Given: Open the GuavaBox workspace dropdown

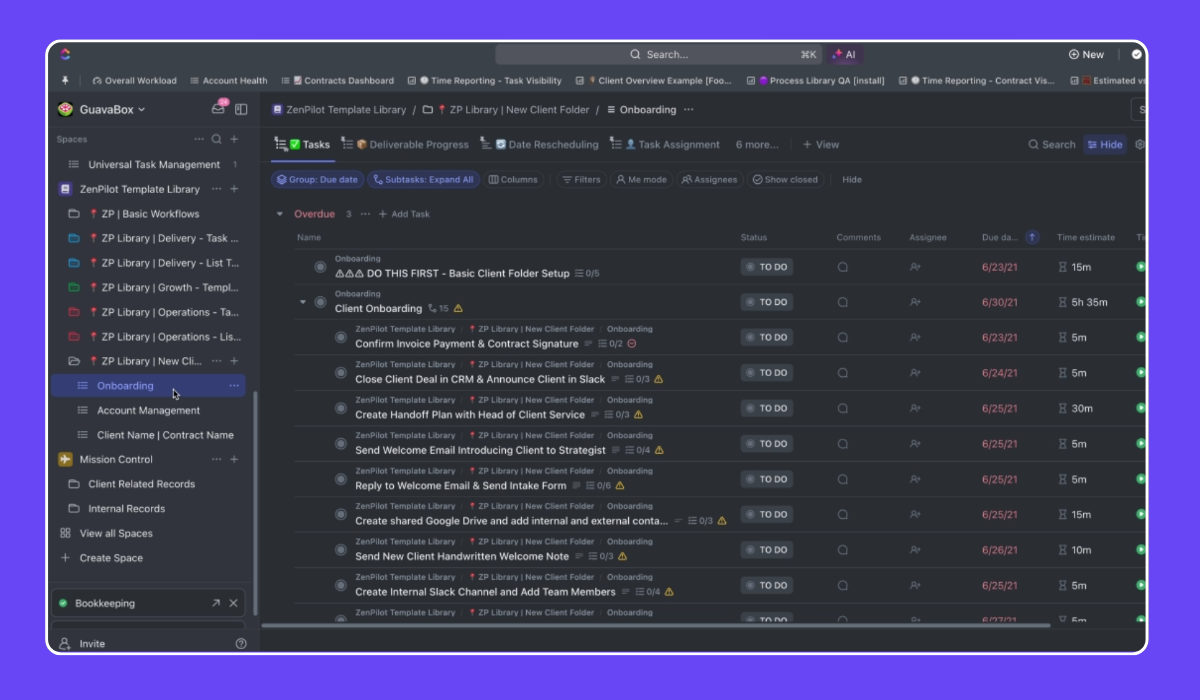Looking at the screenshot, I should tap(112, 109).
